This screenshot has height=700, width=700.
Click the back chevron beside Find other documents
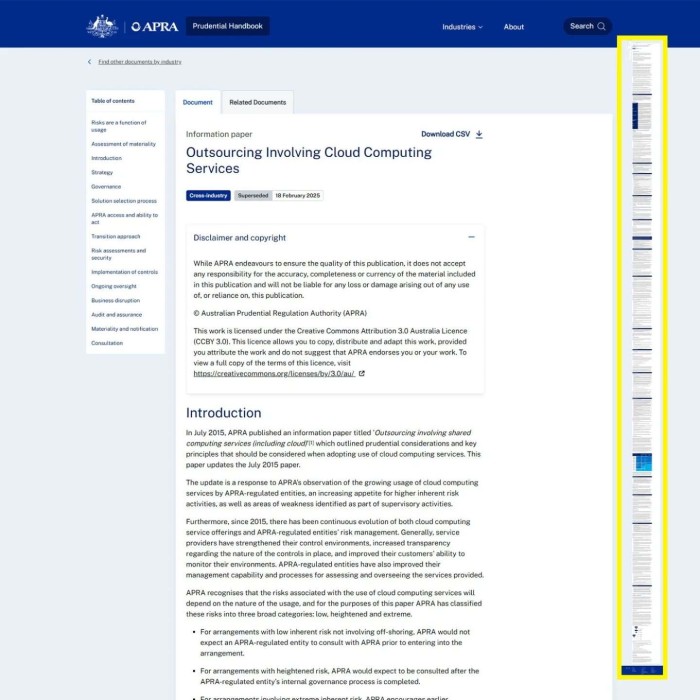pyautogui.click(x=89, y=62)
